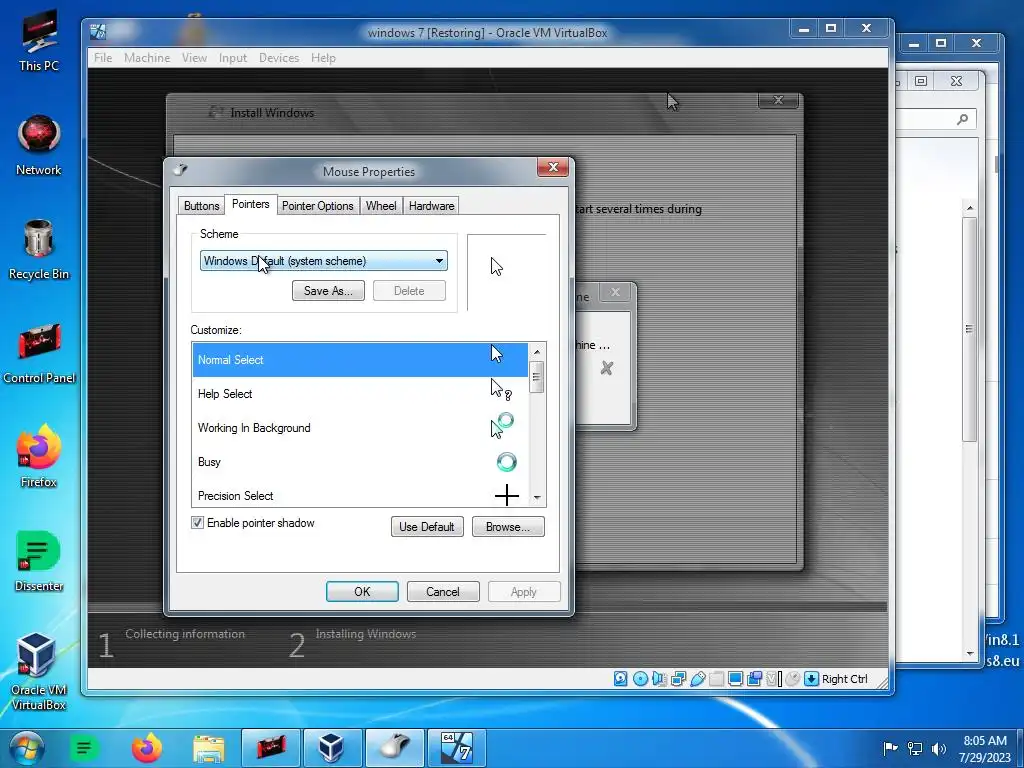Open the Network desktop icon
Image resolution: width=1024 pixels, height=768 pixels.
click(39, 145)
